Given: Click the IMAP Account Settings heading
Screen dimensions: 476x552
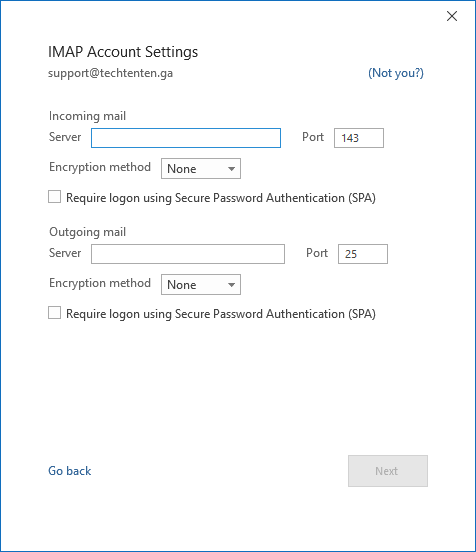Looking at the screenshot, I should click(x=123, y=52).
